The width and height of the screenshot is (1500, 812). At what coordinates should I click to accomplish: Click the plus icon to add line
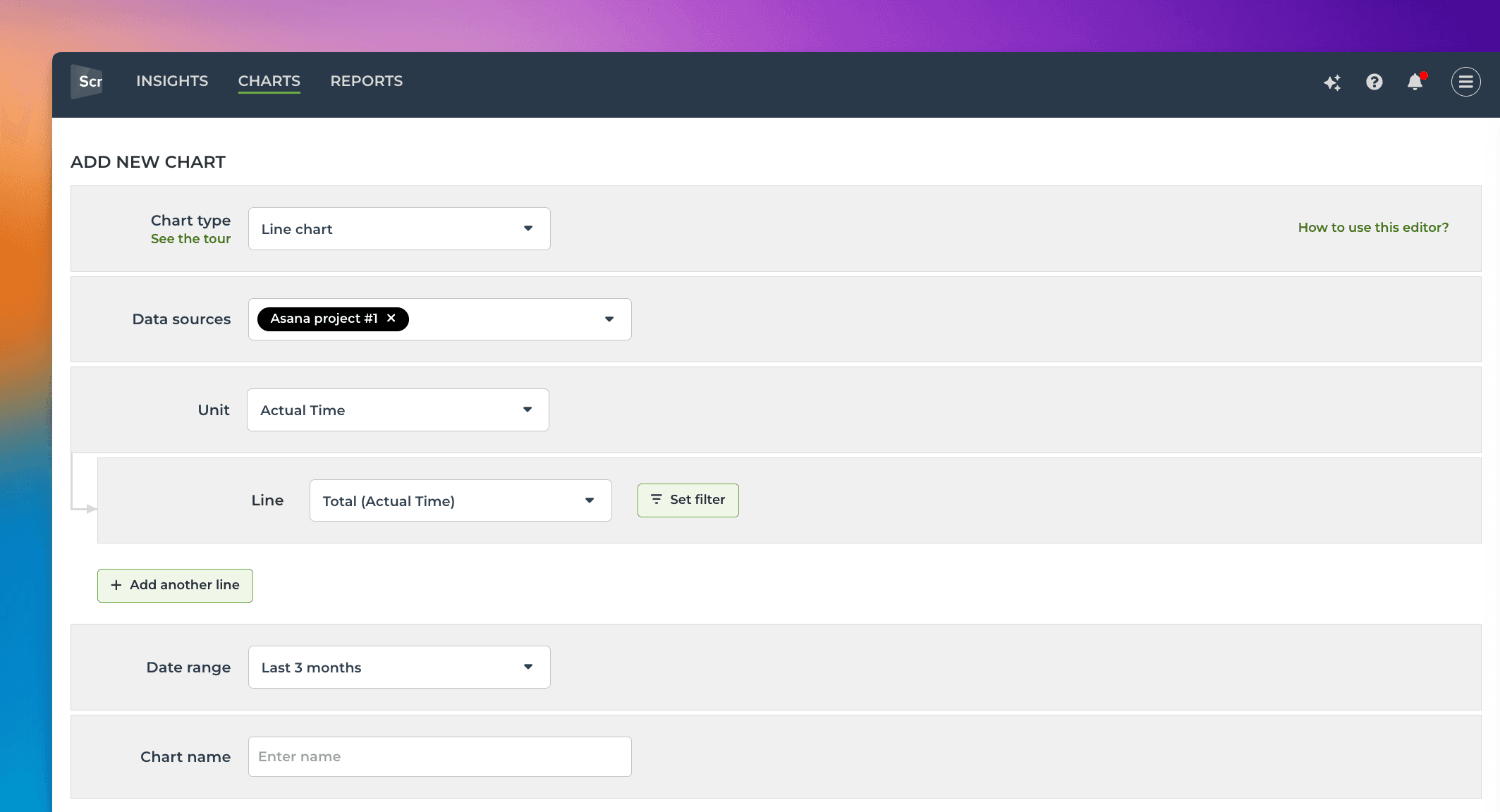(116, 585)
